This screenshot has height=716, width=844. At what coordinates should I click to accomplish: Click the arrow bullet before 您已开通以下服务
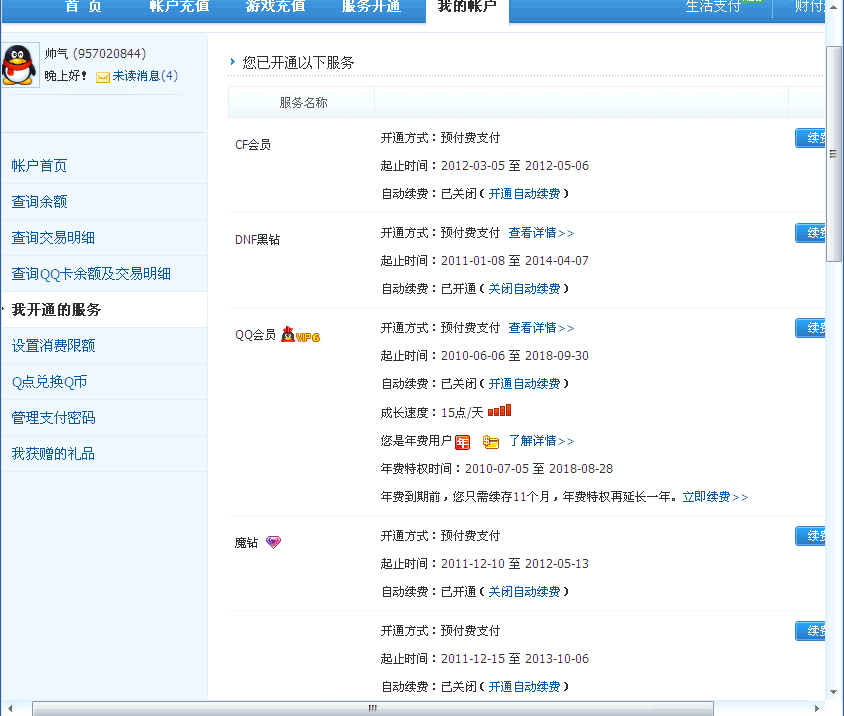pyautogui.click(x=233, y=62)
